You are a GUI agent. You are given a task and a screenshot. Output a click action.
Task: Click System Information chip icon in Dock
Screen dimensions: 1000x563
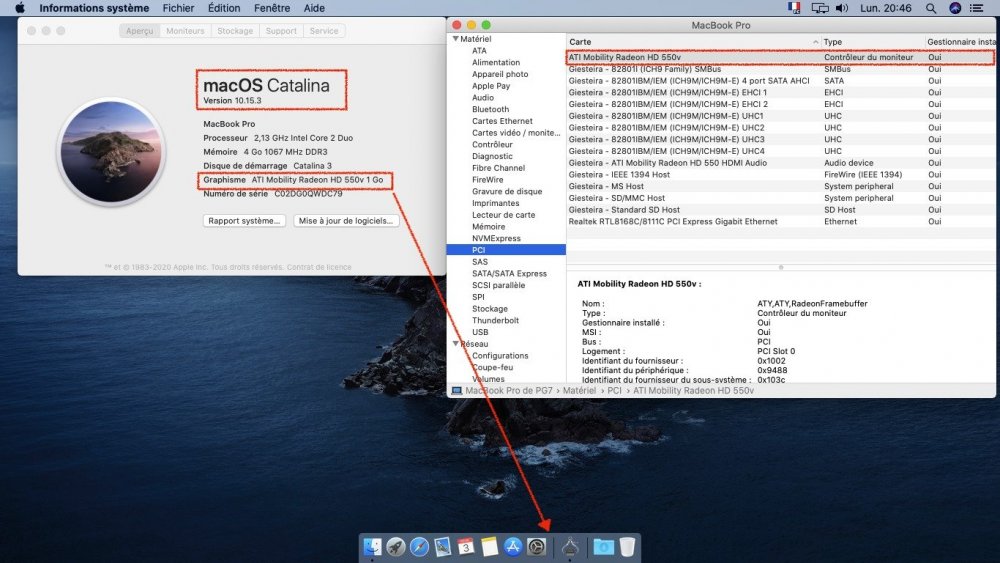tap(570, 546)
